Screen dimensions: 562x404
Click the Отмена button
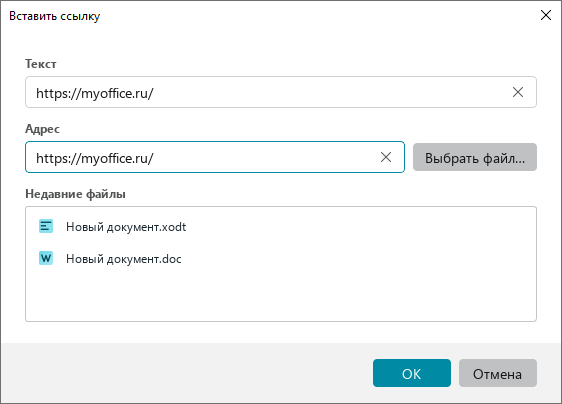(x=497, y=373)
